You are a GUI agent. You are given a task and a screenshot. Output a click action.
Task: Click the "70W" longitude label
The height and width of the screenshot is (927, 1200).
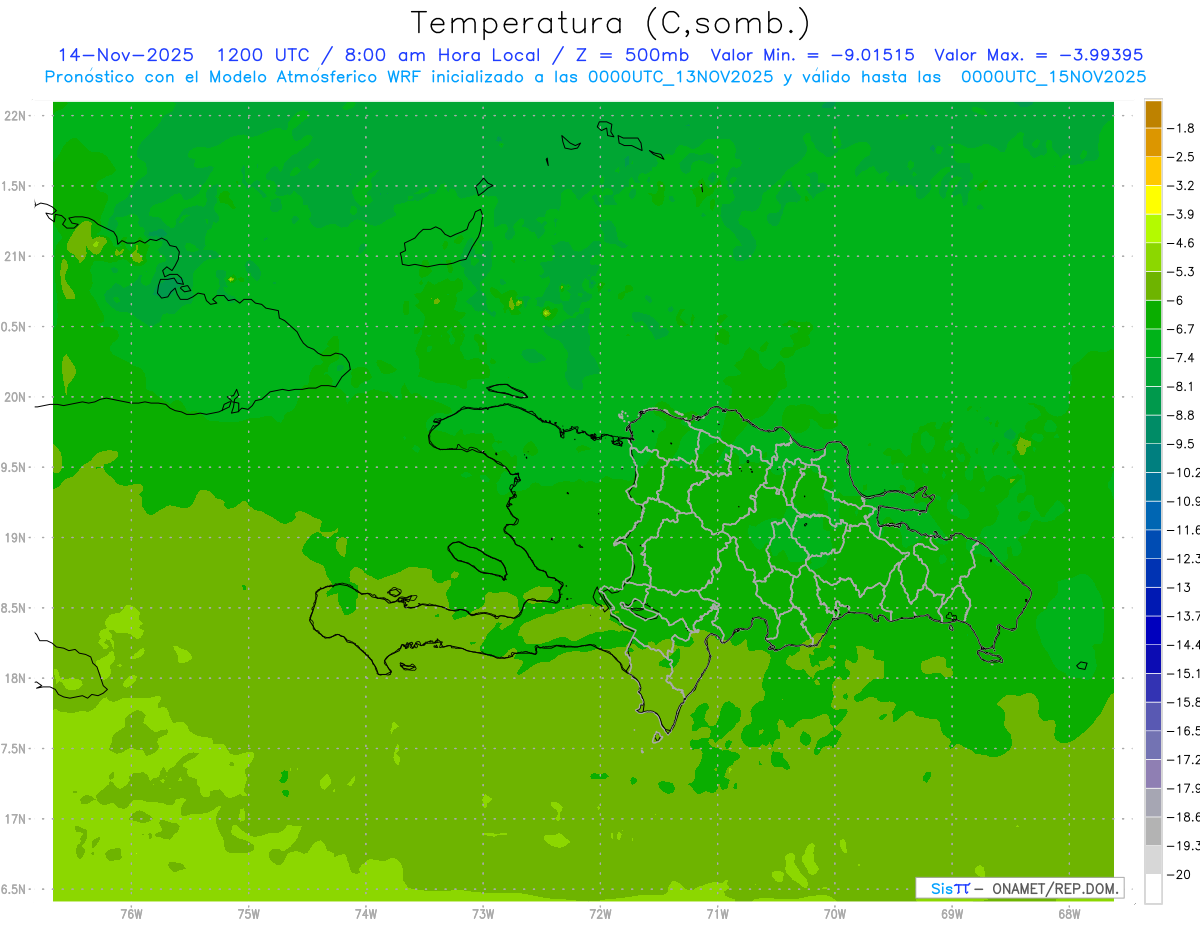835,914
